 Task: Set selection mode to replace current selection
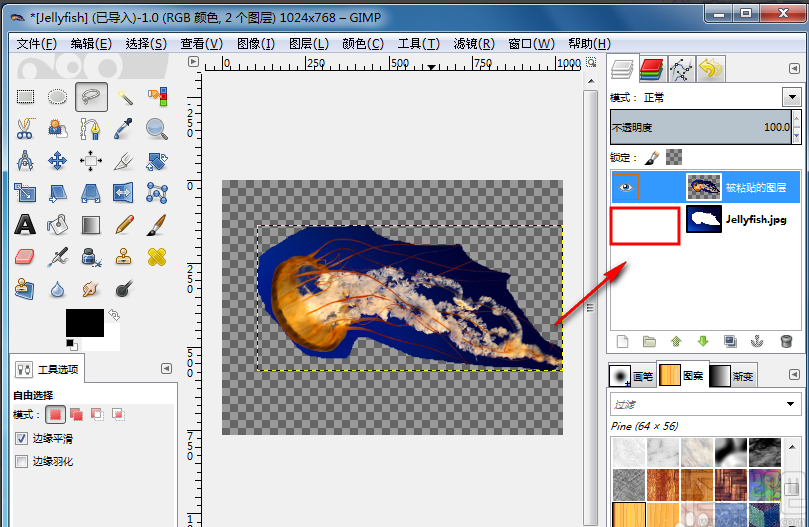55,414
